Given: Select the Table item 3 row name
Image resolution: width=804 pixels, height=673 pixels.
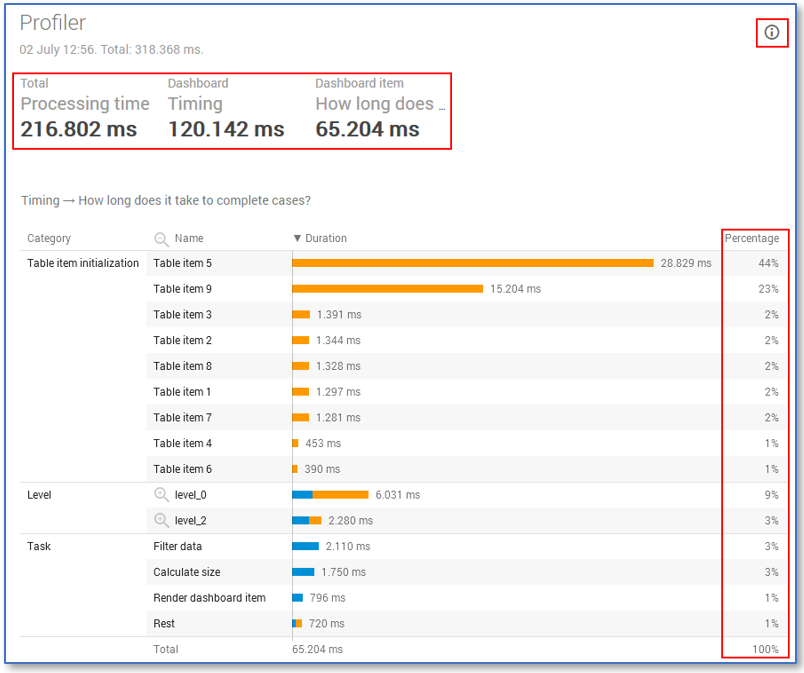Looking at the screenshot, I should click(x=182, y=315).
